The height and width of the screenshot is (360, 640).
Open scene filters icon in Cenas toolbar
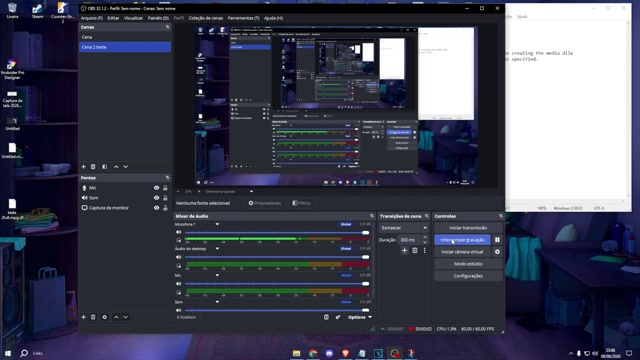coord(104,167)
